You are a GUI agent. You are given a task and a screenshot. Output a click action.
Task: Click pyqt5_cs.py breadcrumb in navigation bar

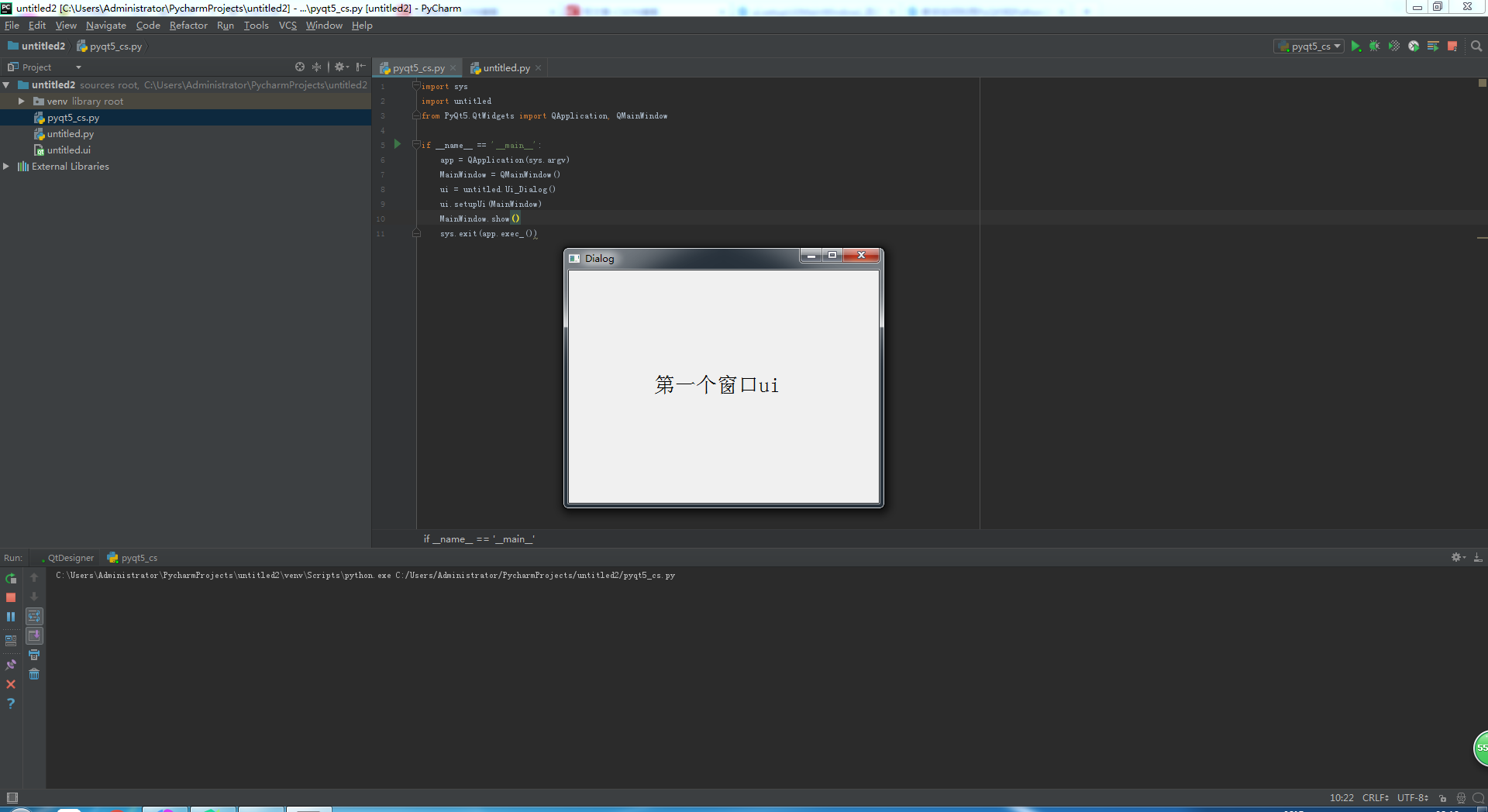(109, 46)
